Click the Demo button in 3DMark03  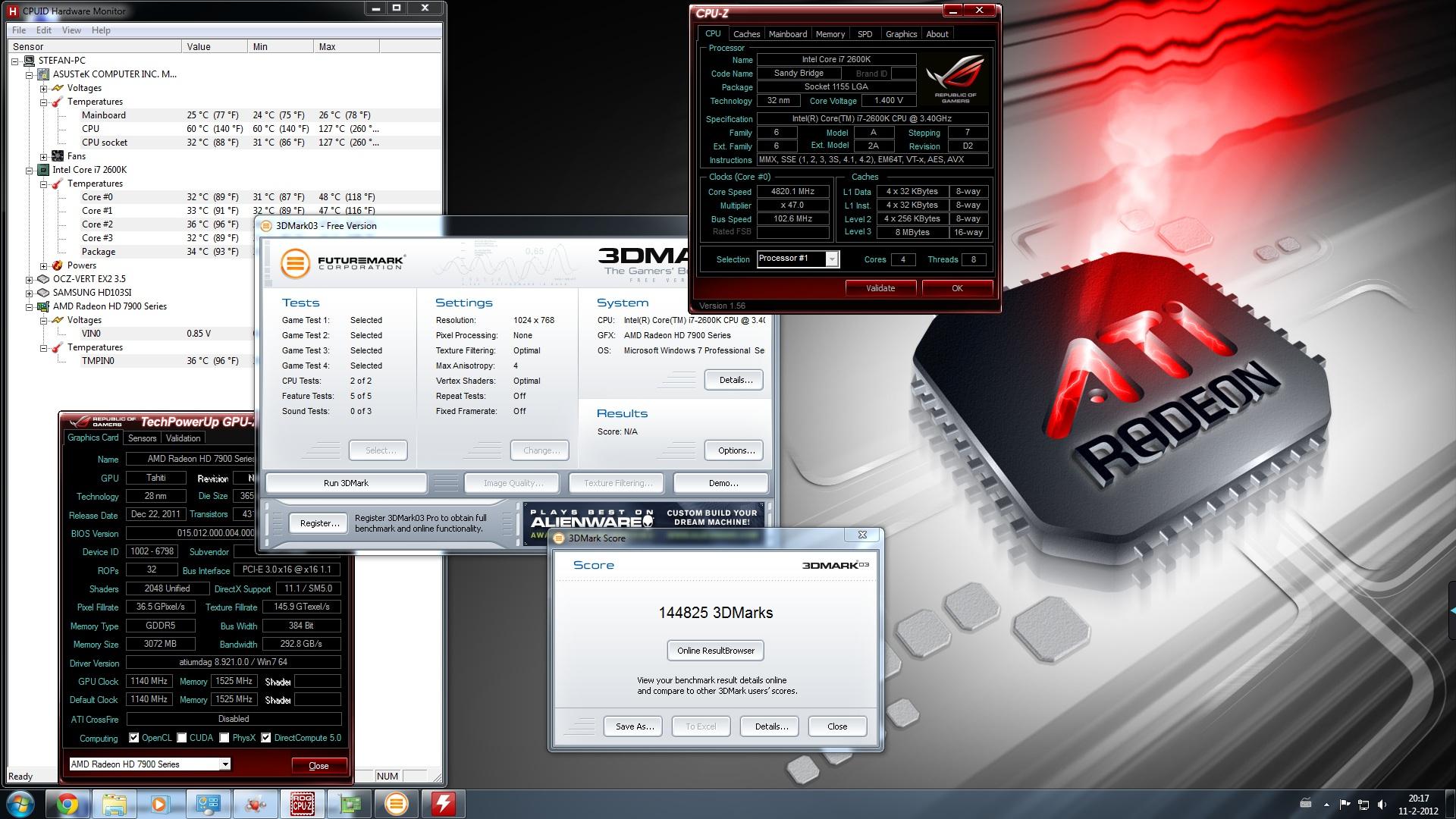coord(723,483)
